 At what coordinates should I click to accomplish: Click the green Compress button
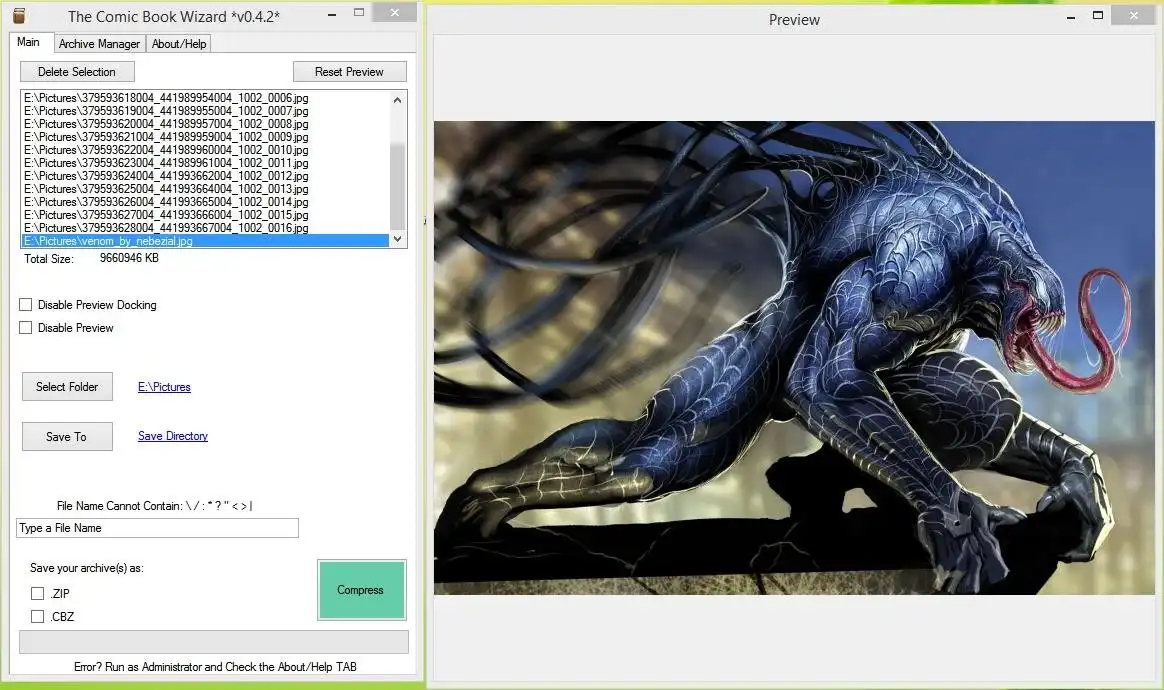coord(362,590)
